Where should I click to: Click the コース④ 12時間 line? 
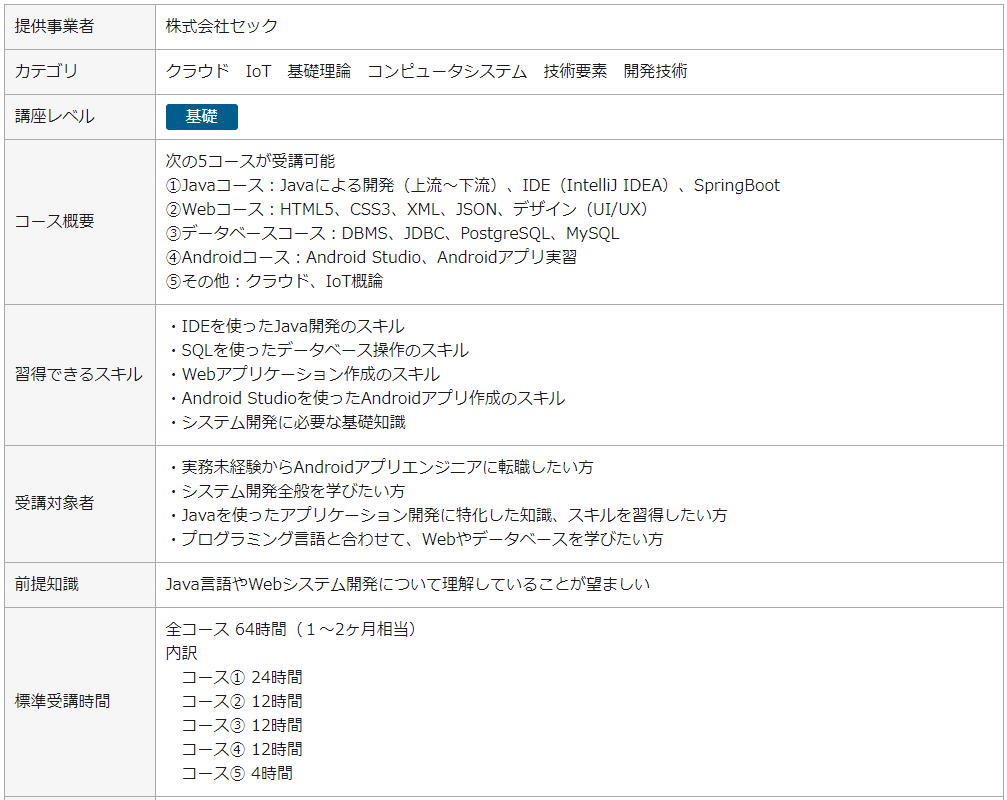tap(242, 749)
